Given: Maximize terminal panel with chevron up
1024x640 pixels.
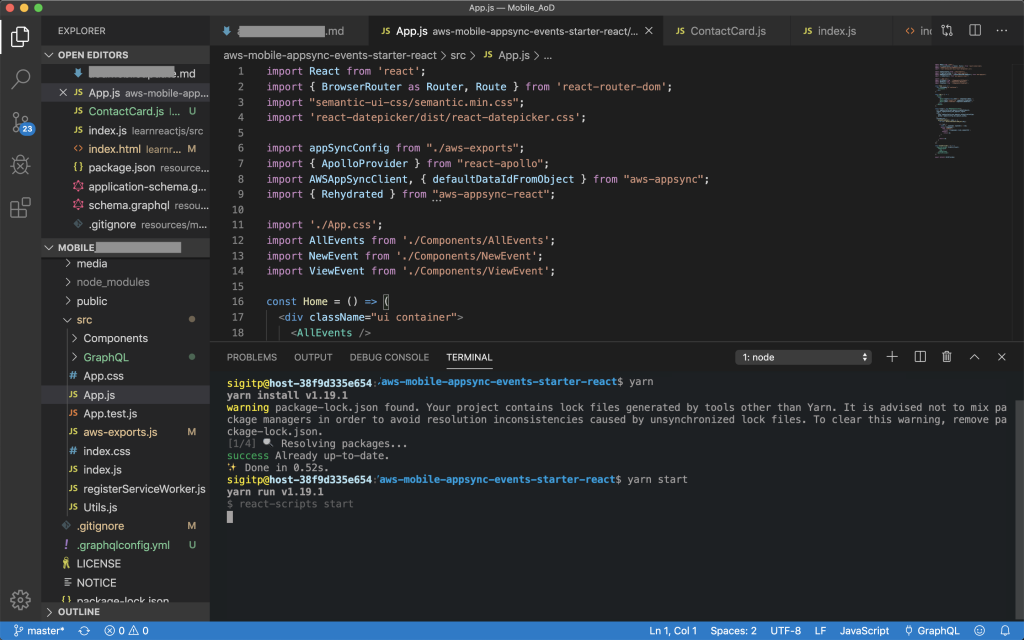Looking at the screenshot, I should click(x=974, y=357).
